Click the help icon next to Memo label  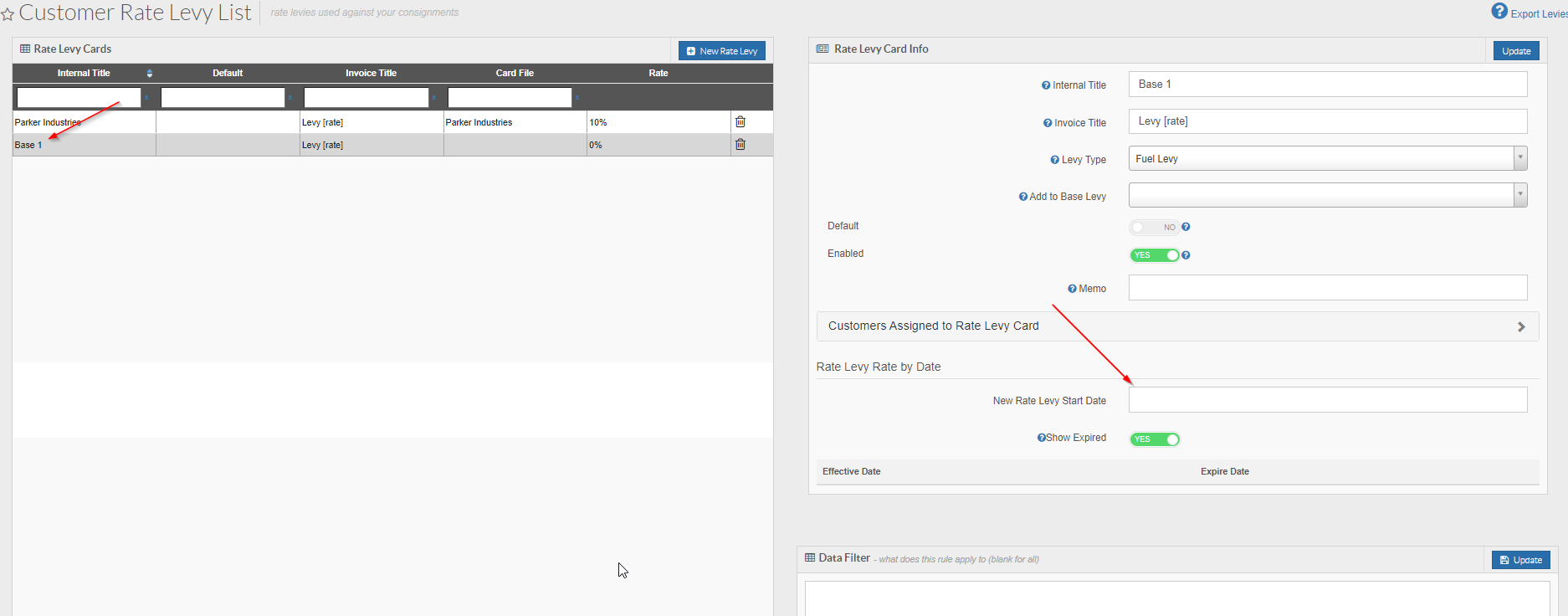(1073, 289)
